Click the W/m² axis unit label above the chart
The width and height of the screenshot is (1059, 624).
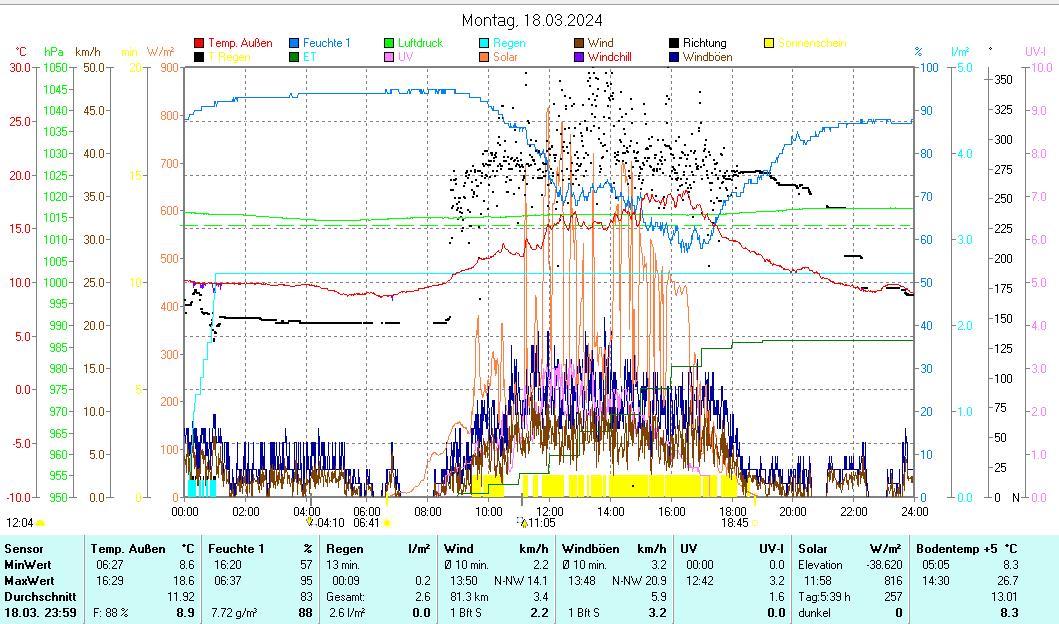point(161,52)
